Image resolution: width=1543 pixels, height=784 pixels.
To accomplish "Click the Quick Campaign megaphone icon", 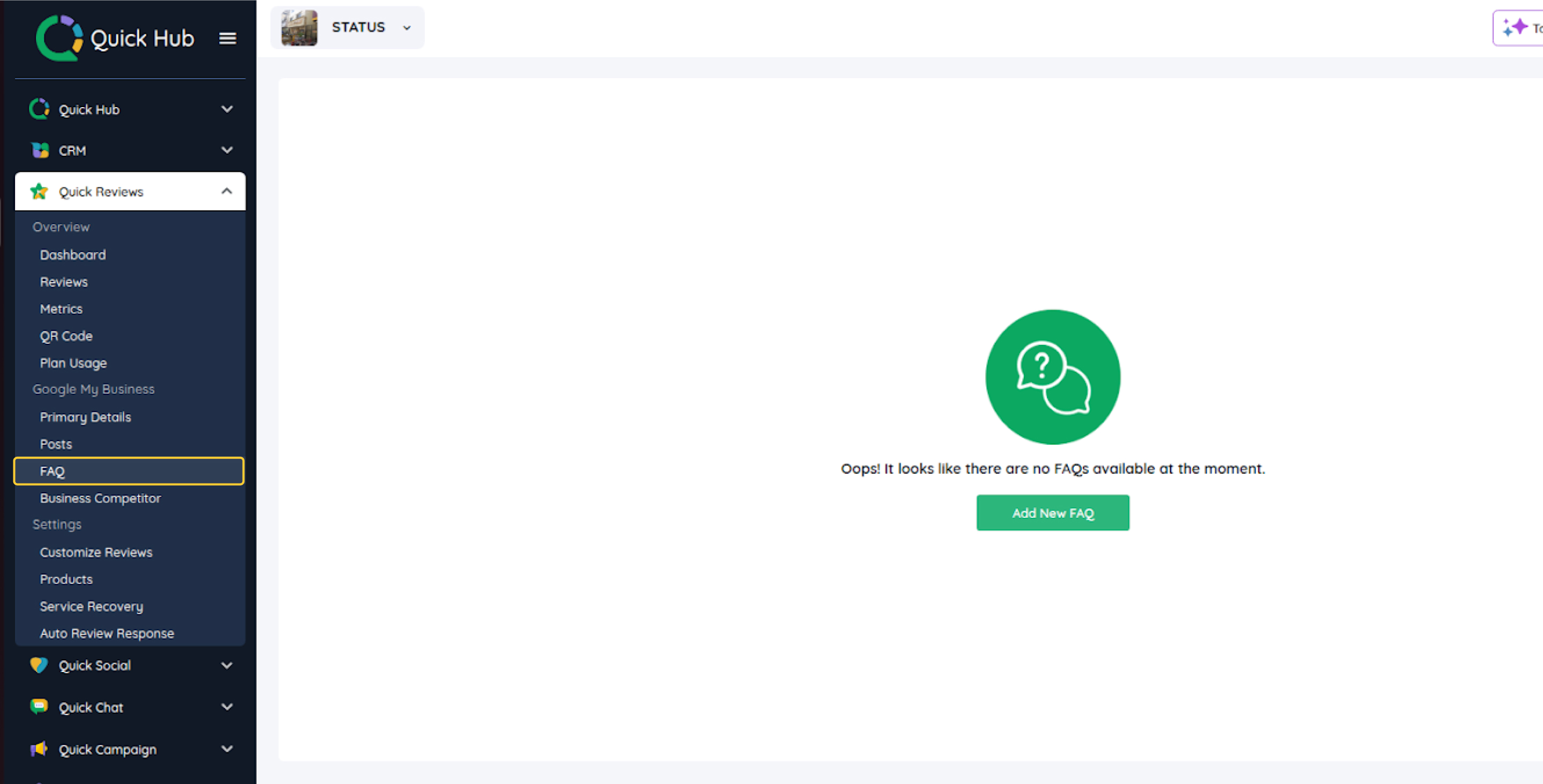I will 39,749.
